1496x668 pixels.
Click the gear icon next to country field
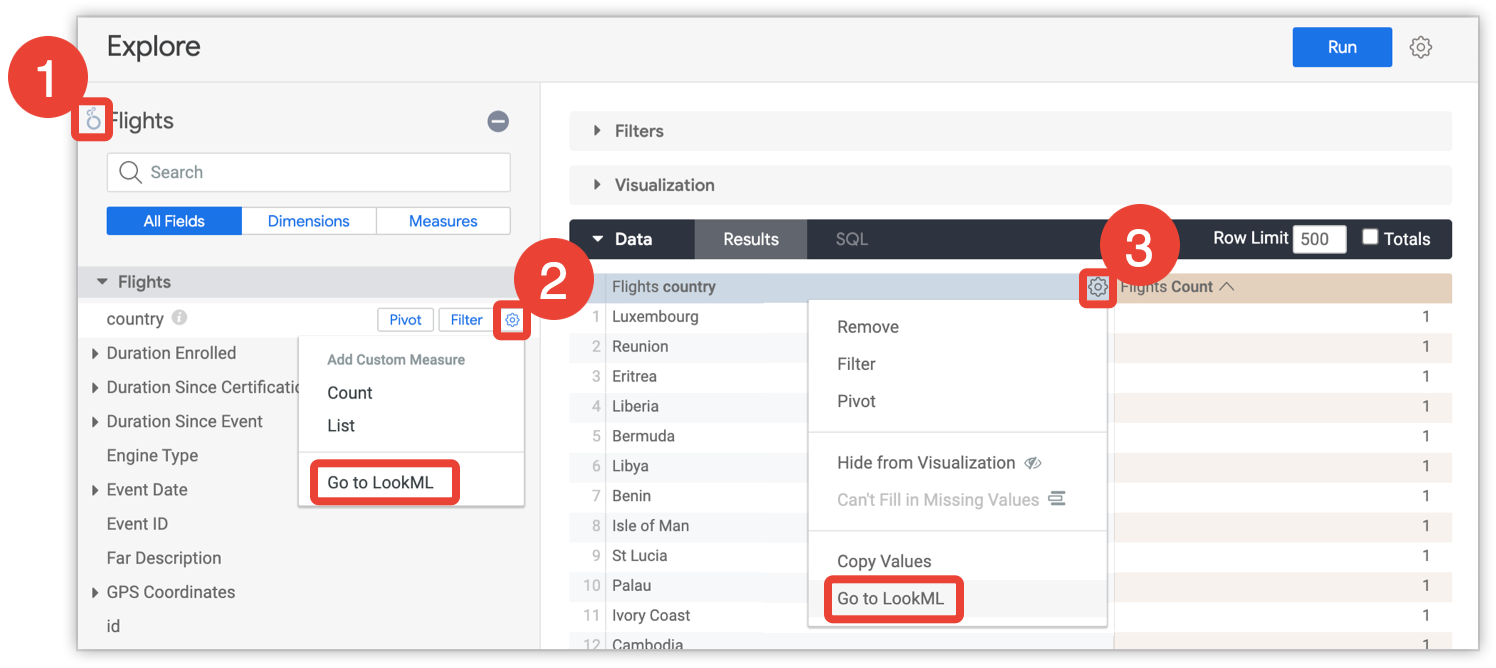pos(512,320)
